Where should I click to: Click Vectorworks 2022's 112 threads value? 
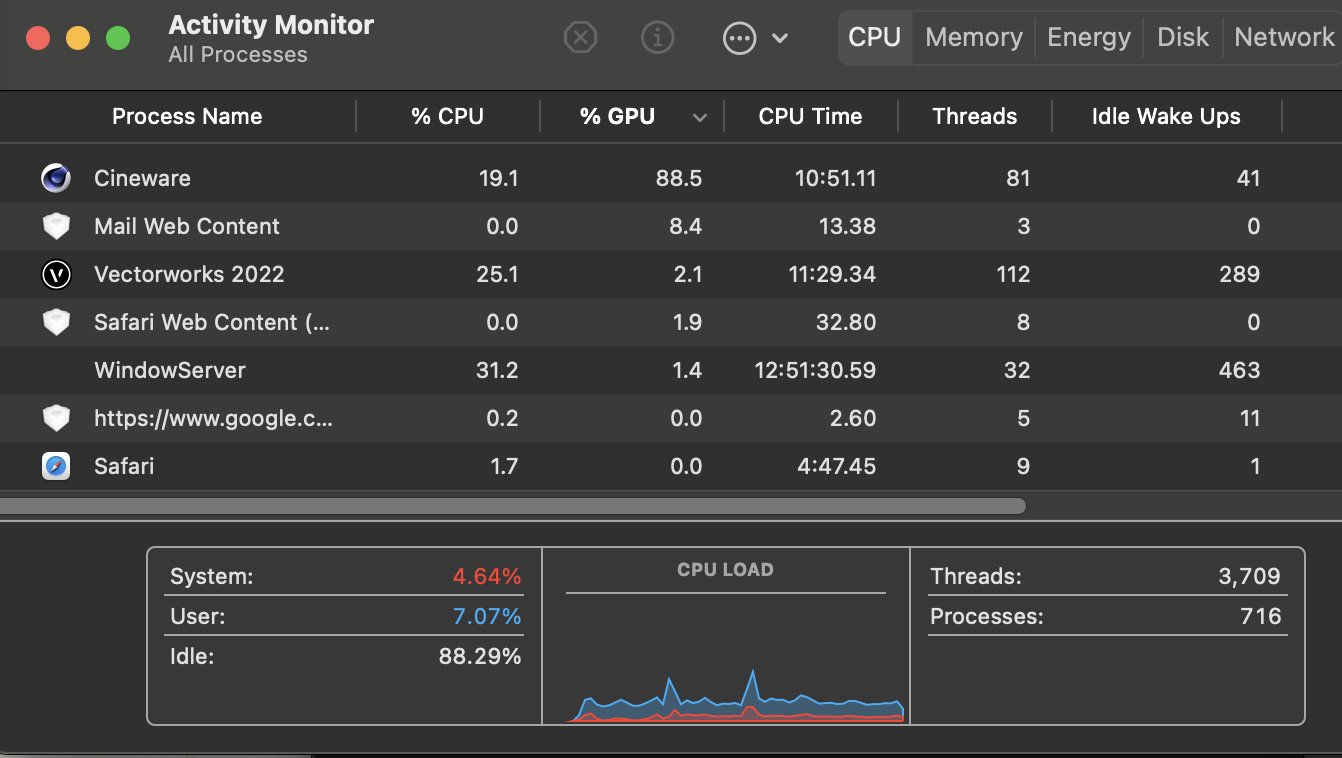click(x=1013, y=274)
